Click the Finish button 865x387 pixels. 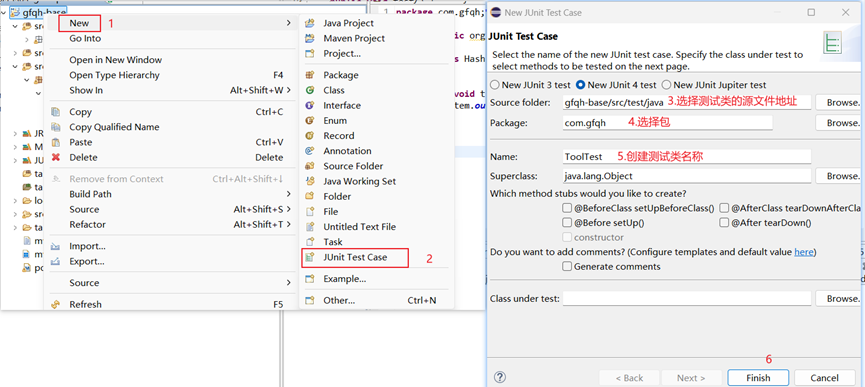coord(758,378)
